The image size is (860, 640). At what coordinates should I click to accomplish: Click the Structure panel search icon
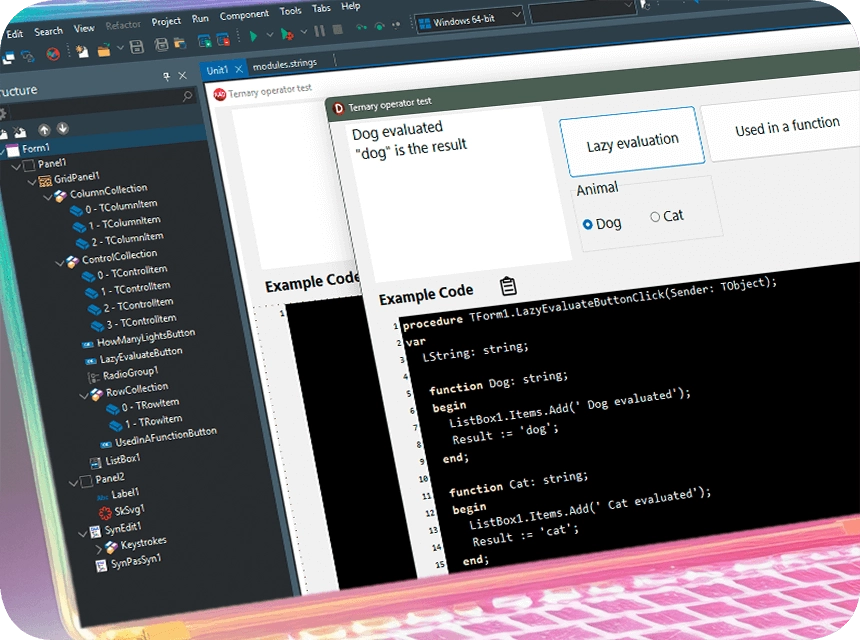(187, 97)
